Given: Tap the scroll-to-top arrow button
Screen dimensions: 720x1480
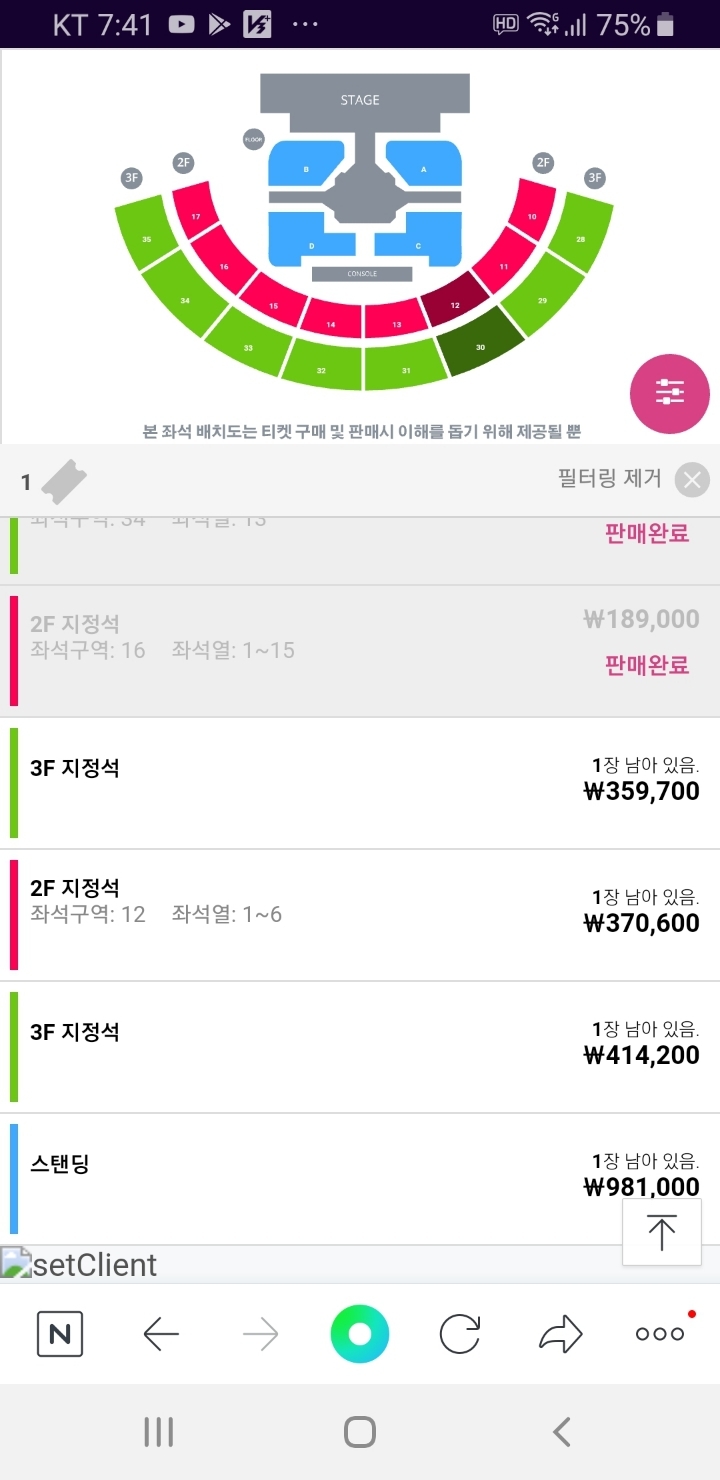Looking at the screenshot, I should 661,1231.
